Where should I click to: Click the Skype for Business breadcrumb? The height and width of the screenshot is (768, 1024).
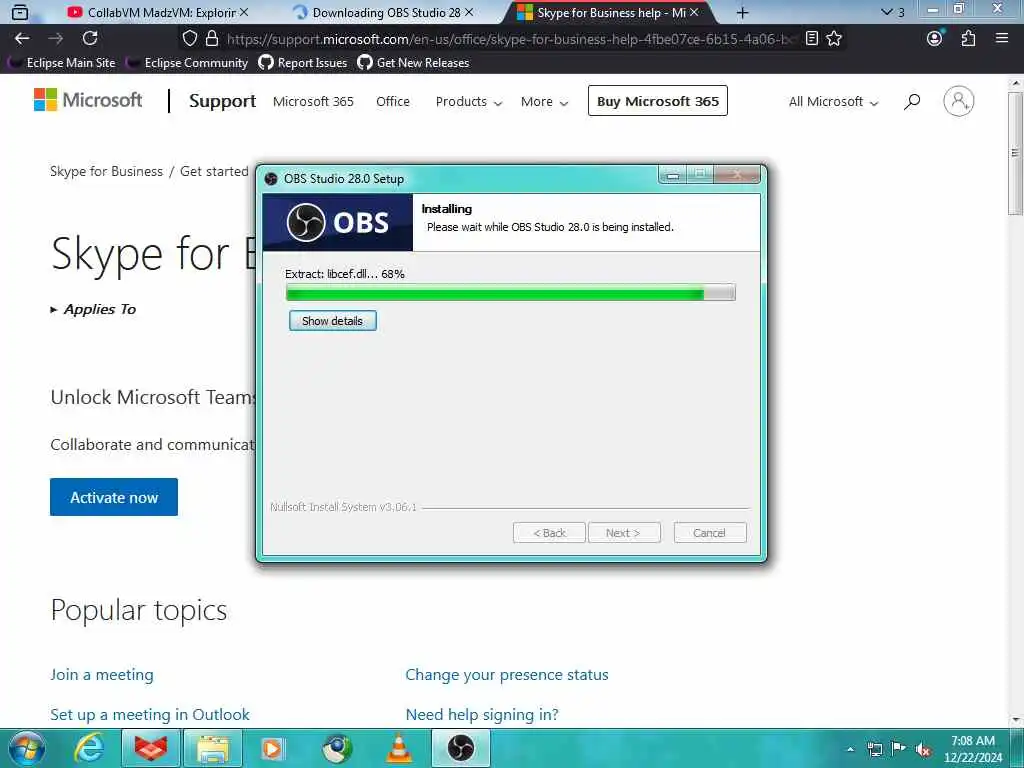pyautogui.click(x=106, y=171)
